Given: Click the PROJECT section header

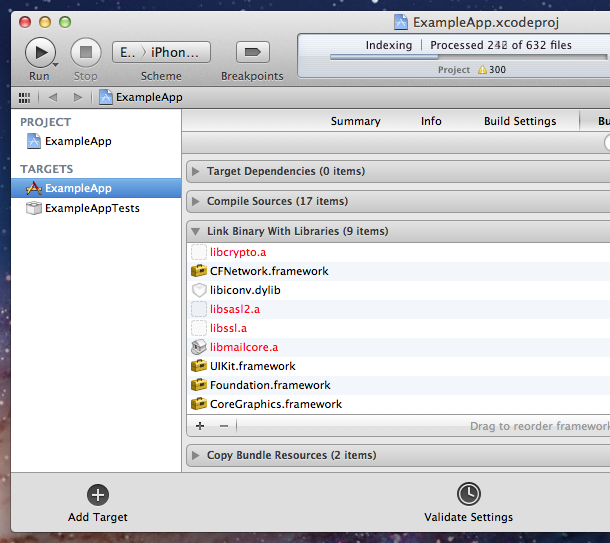Looking at the screenshot, I should click(x=46, y=122).
